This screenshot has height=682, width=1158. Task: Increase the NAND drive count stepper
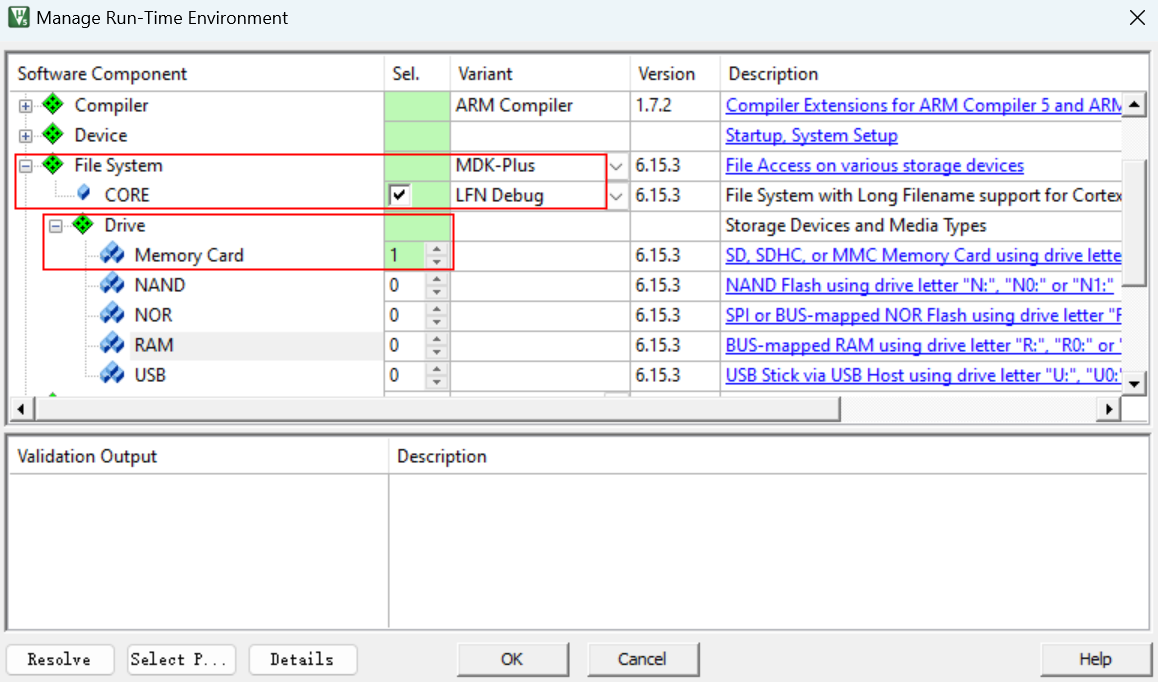435,279
